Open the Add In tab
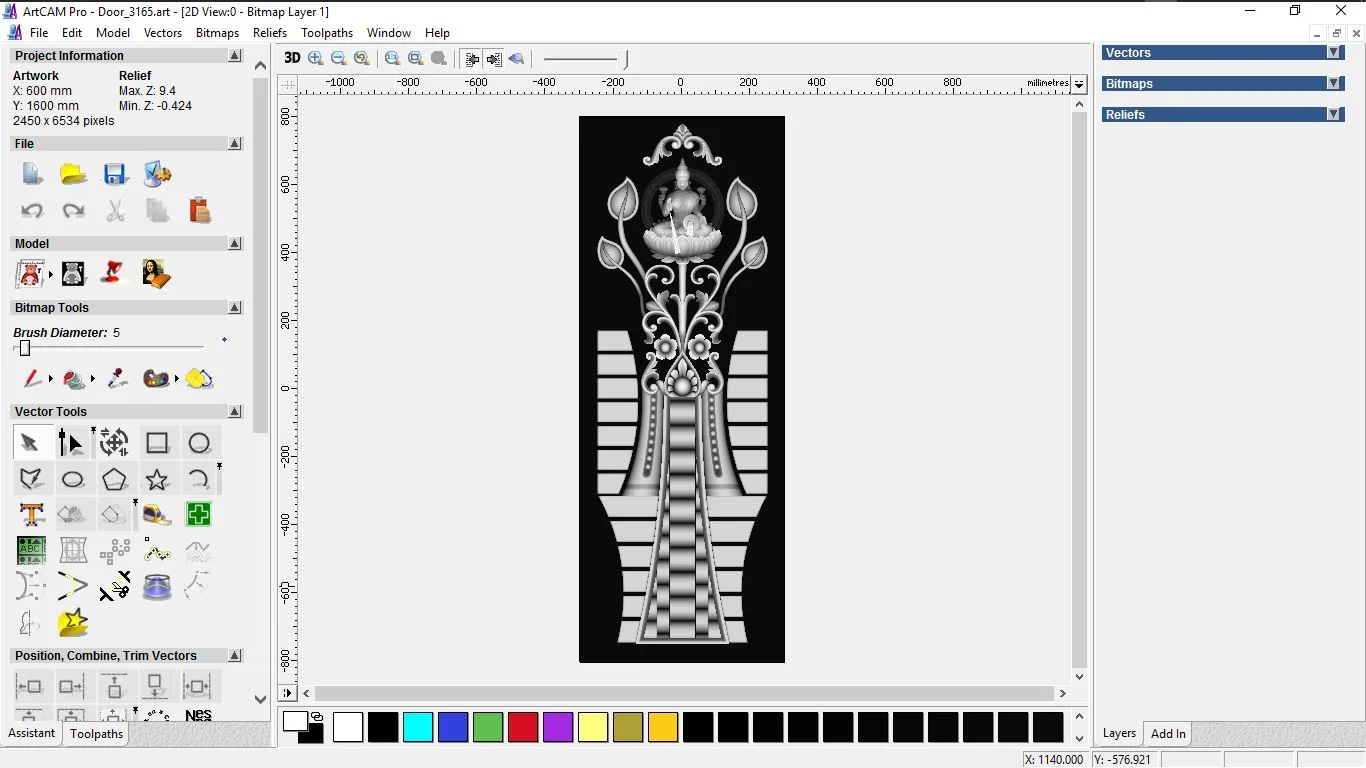 [x=1168, y=734]
